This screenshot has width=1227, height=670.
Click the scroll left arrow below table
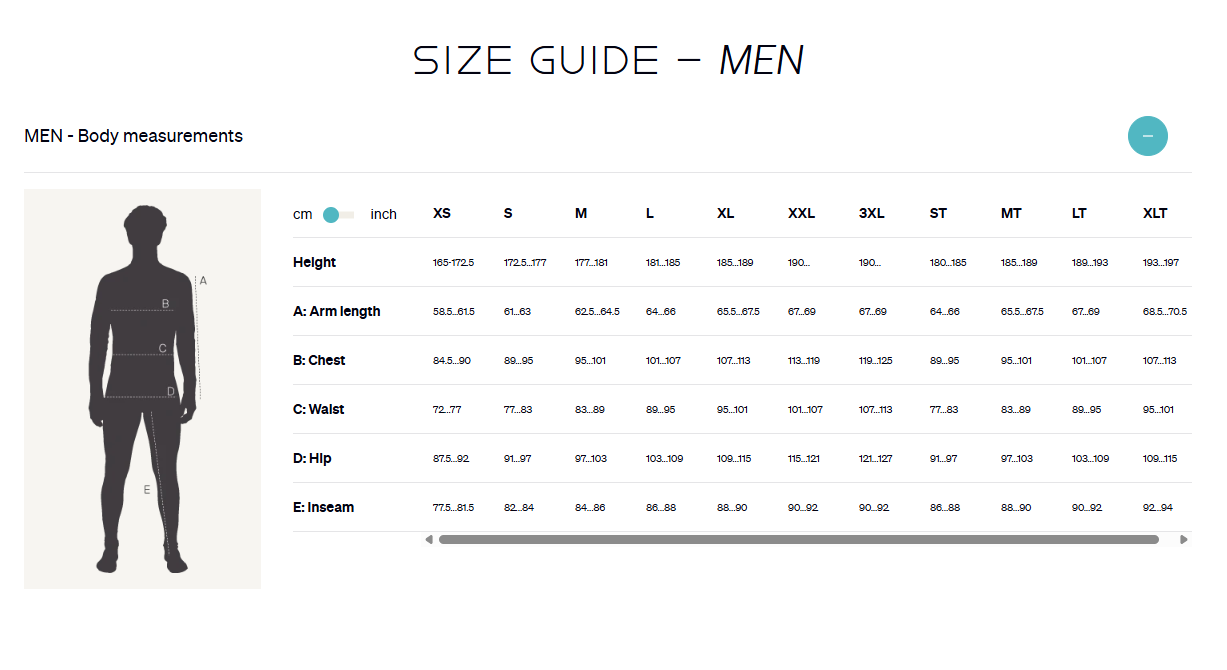(x=429, y=540)
